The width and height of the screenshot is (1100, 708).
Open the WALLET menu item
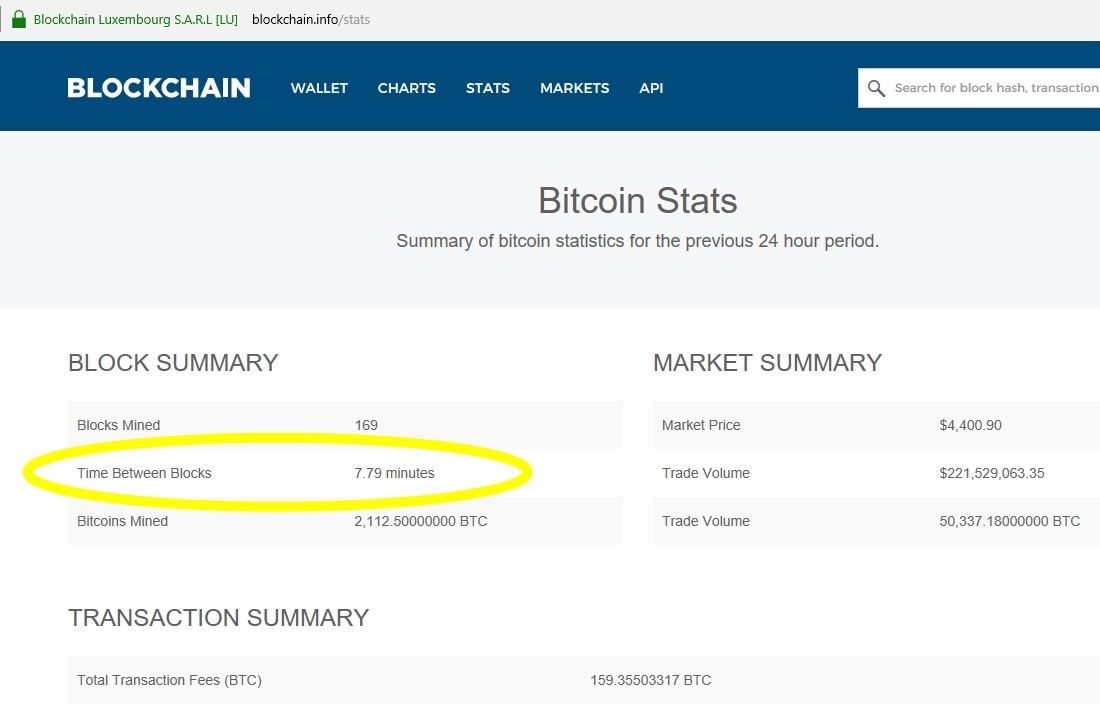pos(319,88)
